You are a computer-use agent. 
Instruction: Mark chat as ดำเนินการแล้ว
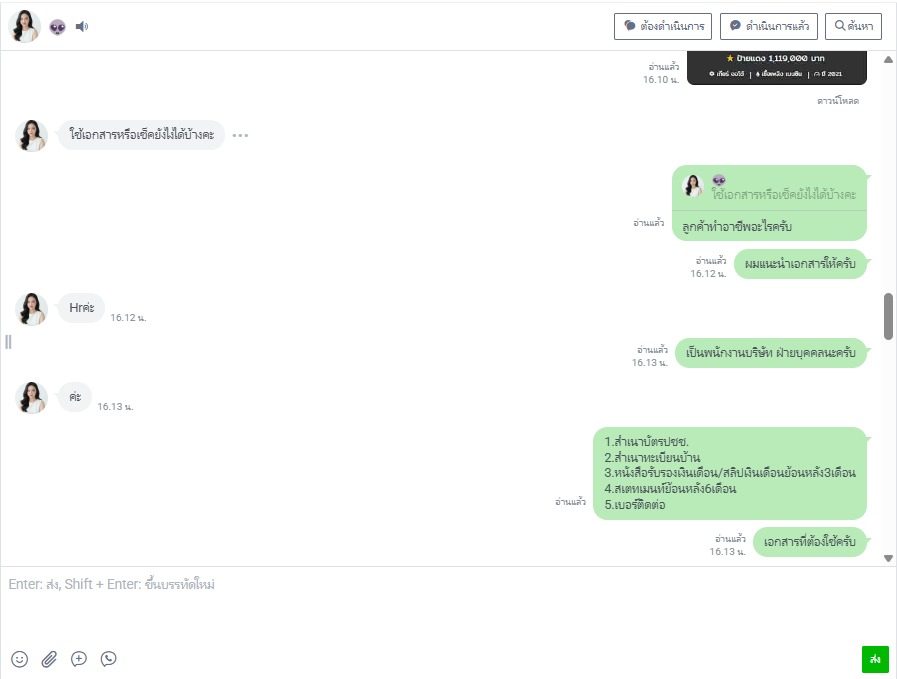(768, 26)
